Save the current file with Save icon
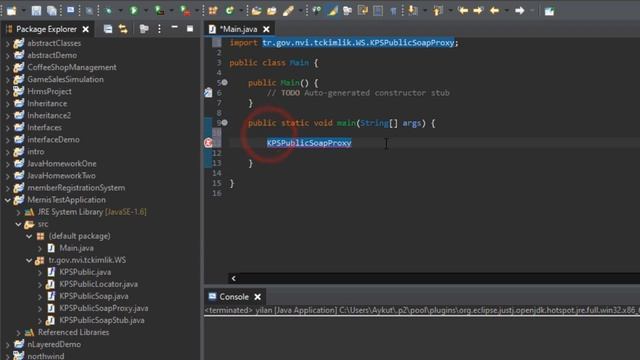 pyautogui.click(x=36, y=11)
